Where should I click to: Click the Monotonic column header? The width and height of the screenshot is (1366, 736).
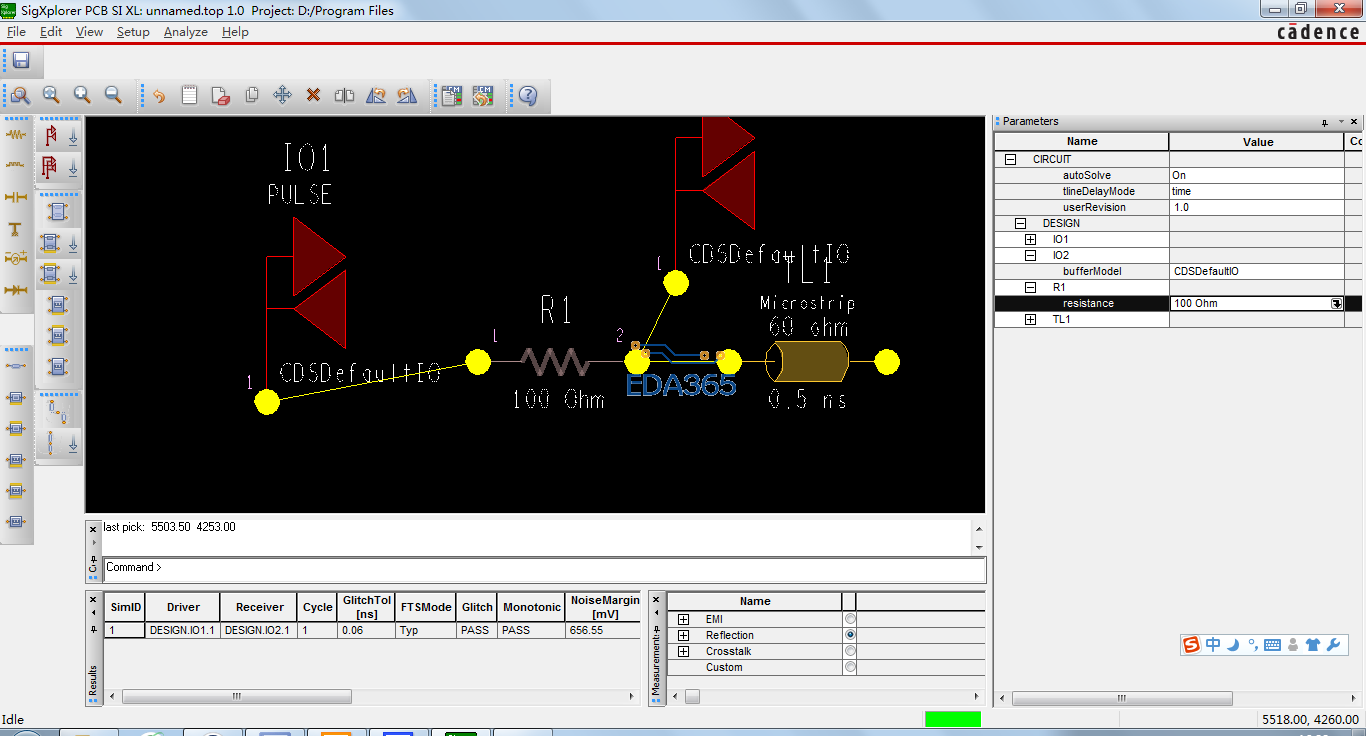pyautogui.click(x=531, y=607)
